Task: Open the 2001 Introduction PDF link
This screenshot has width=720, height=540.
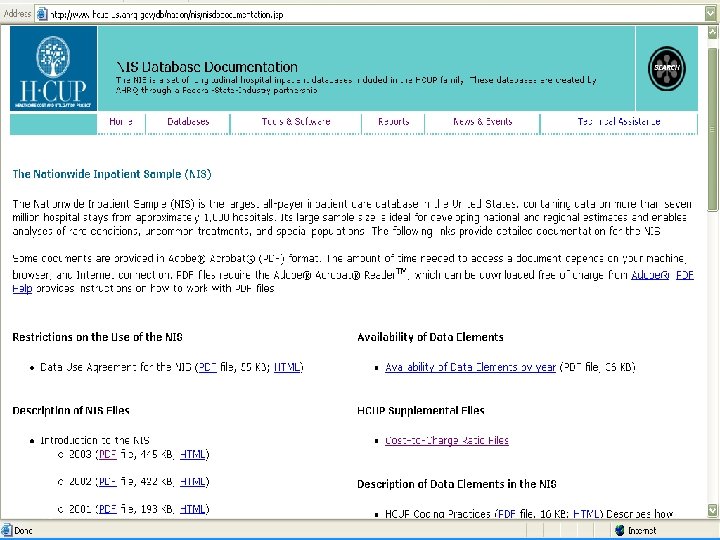Action: pos(107,509)
